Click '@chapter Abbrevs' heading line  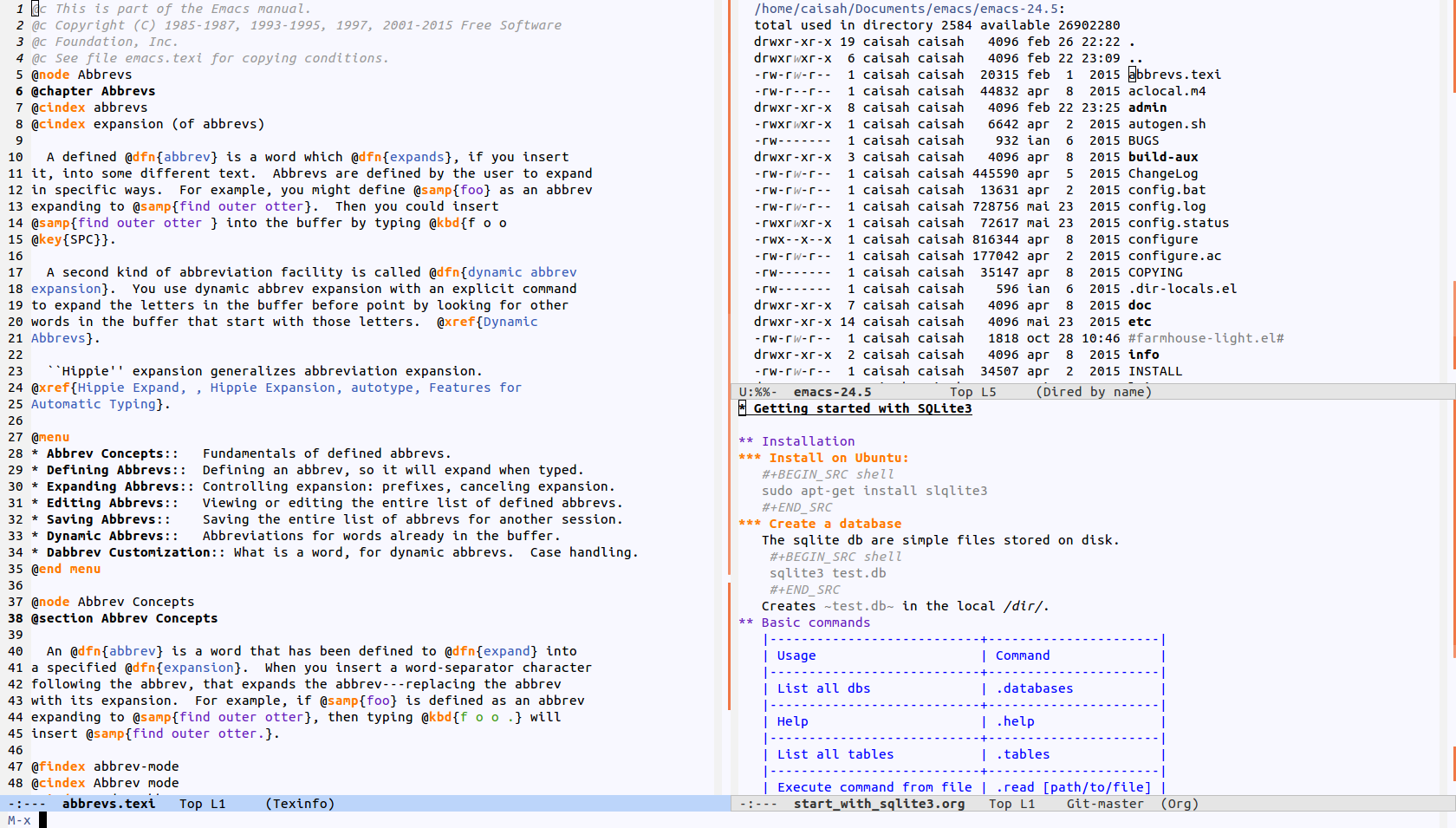pos(93,91)
